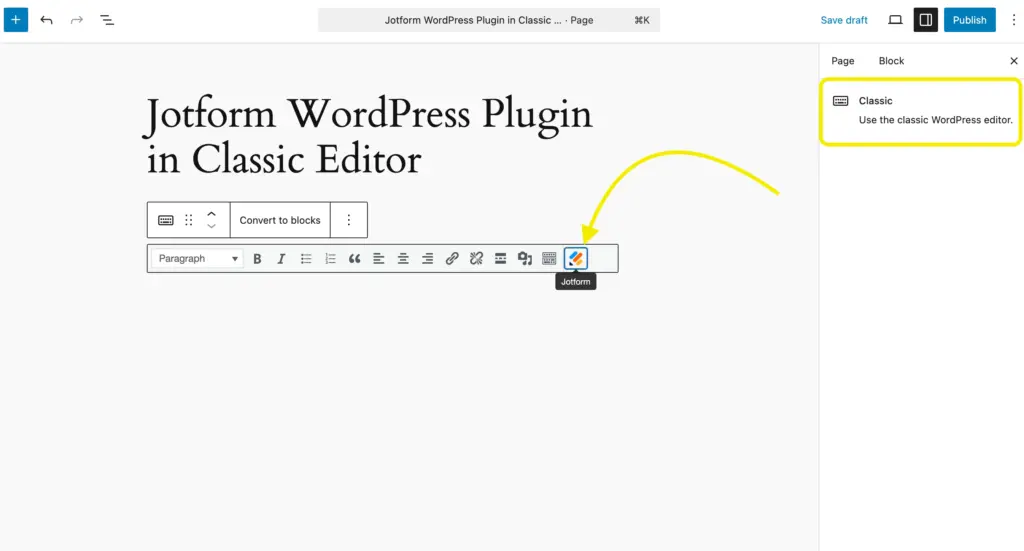Click the page title heading
1024x551 pixels.
[x=369, y=136]
